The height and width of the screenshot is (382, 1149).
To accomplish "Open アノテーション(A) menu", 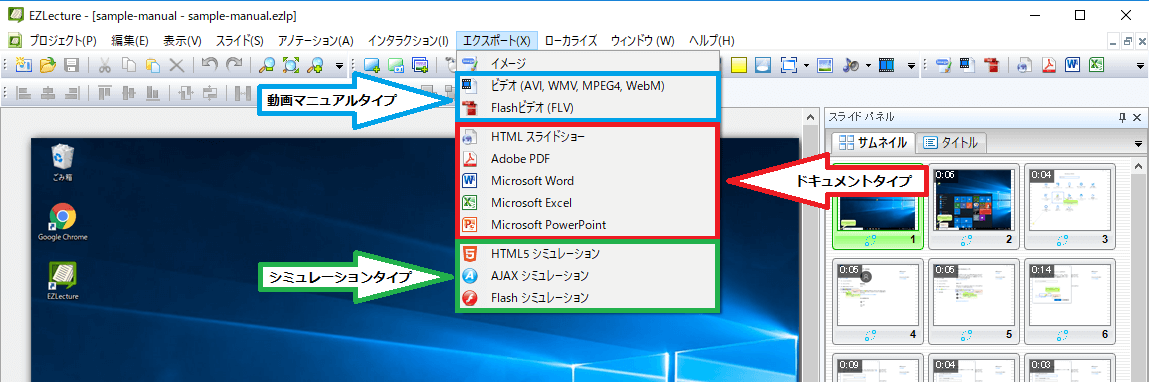I will click(316, 40).
